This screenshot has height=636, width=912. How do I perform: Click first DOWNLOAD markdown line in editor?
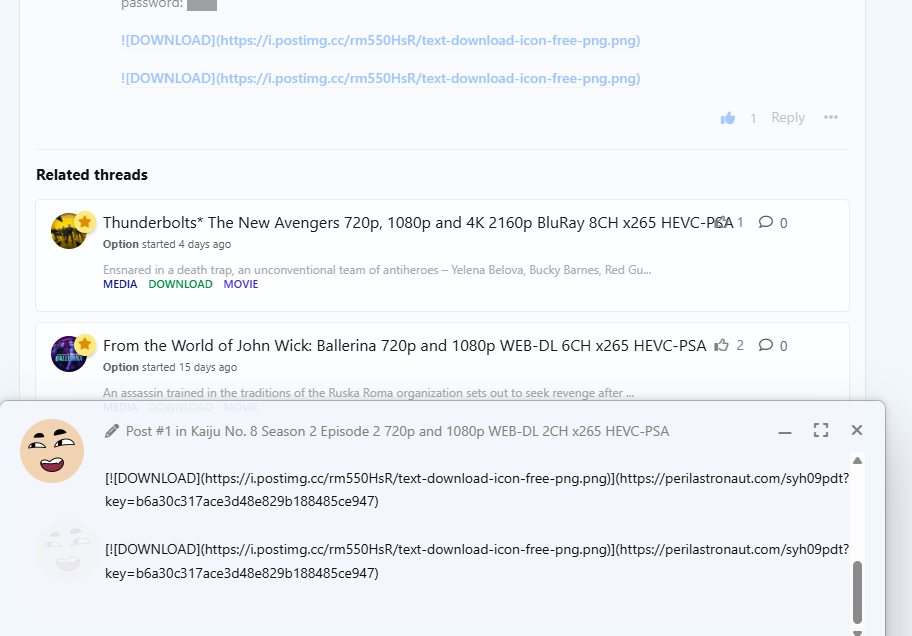[477, 489]
